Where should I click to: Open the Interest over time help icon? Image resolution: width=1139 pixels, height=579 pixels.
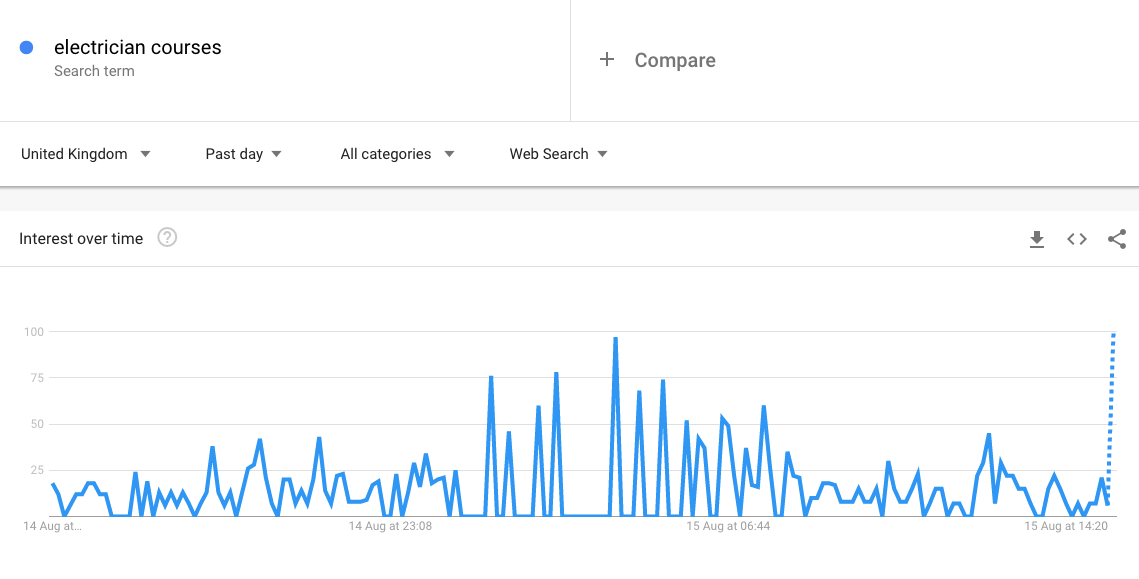(x=168, y=238)
